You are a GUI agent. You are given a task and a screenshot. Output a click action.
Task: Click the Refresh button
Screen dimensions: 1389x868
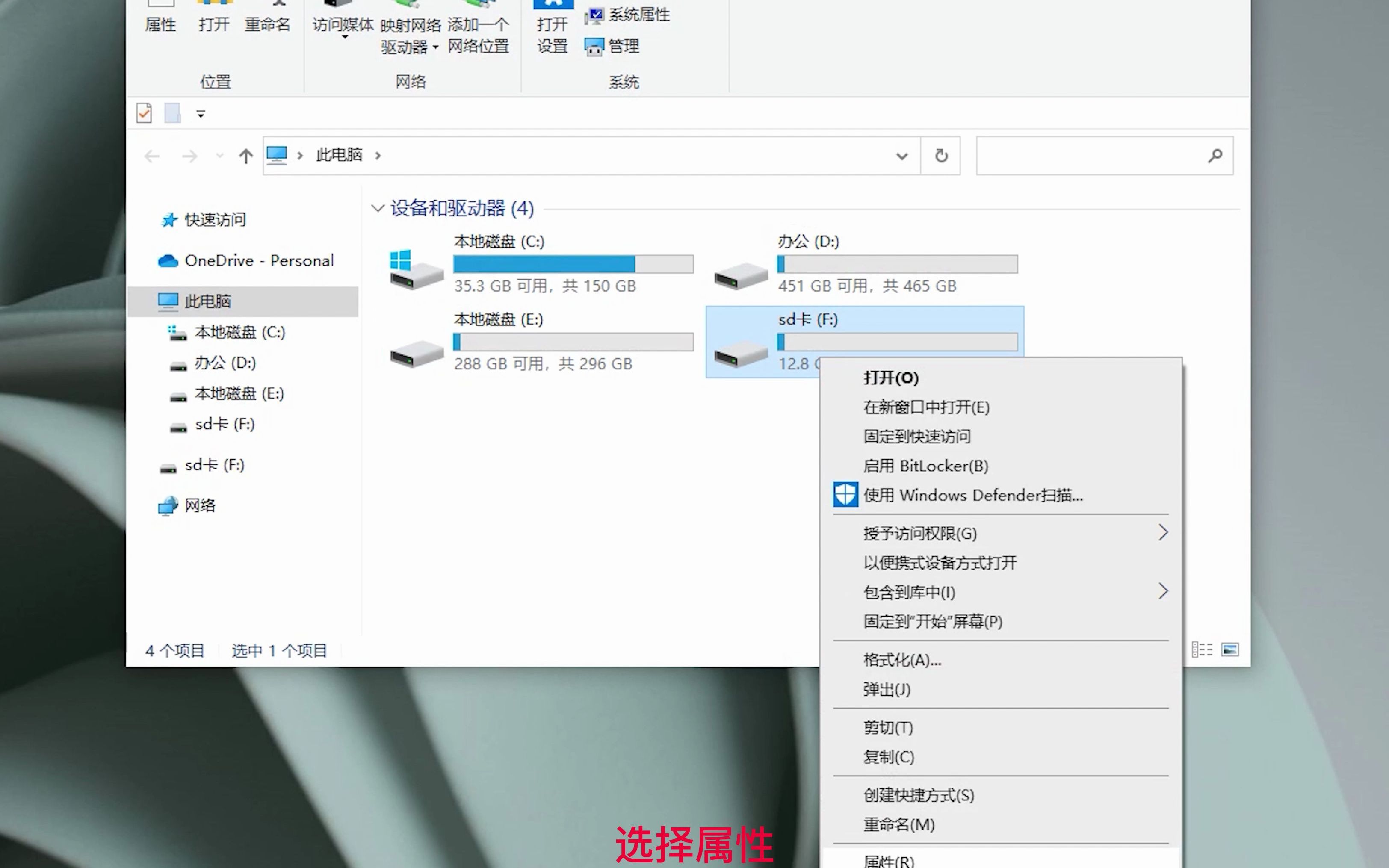coord(941,156)
